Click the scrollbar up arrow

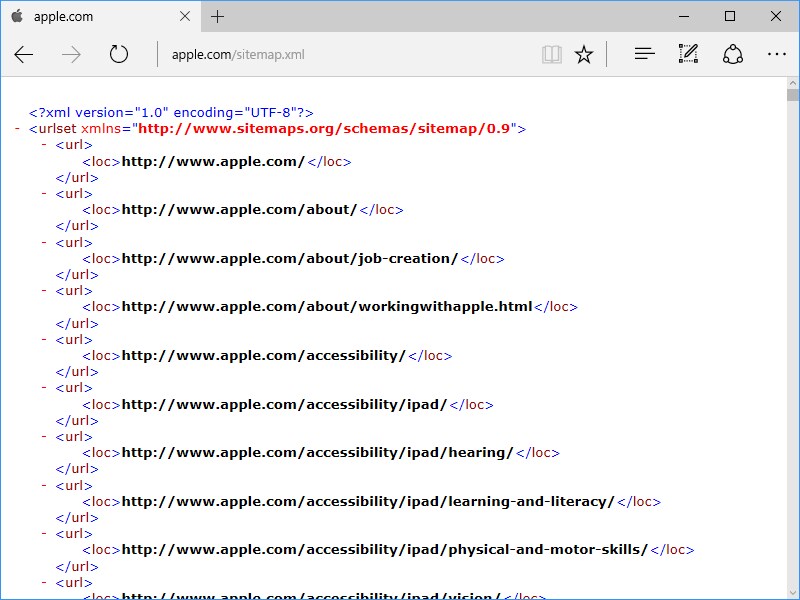792,83
